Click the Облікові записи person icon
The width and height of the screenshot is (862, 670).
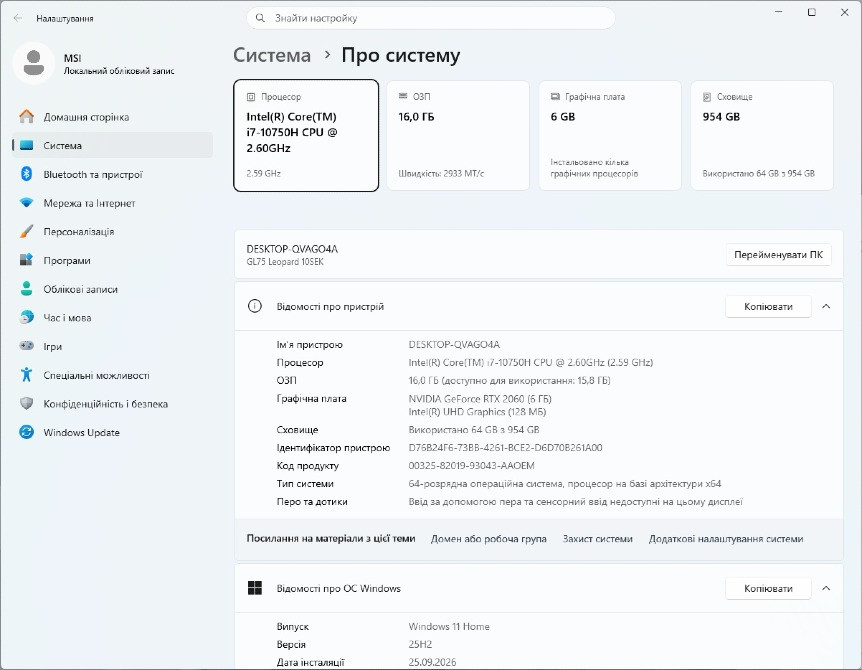(x=26, y=289)
